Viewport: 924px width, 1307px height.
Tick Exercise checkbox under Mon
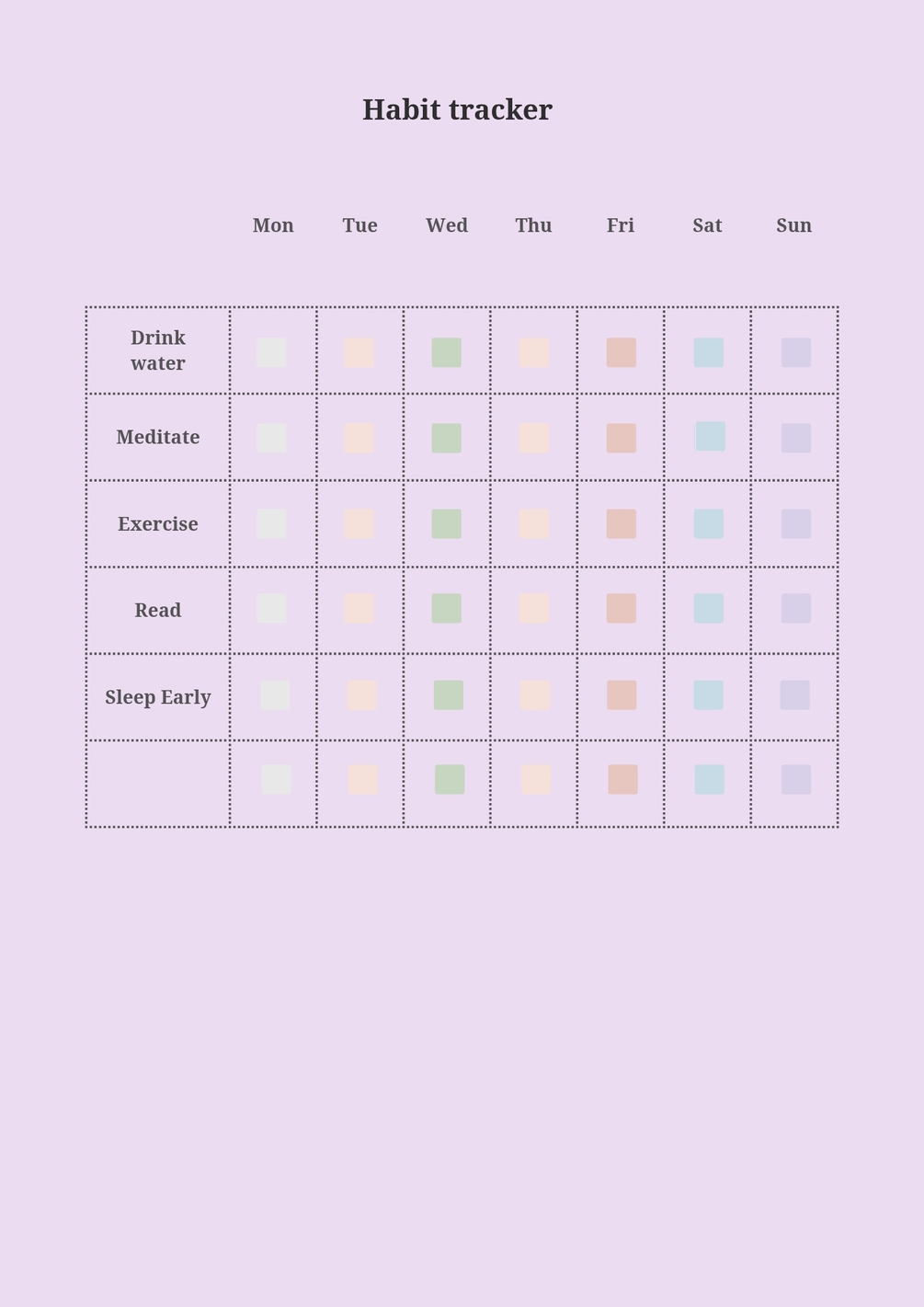coord(271,523)
